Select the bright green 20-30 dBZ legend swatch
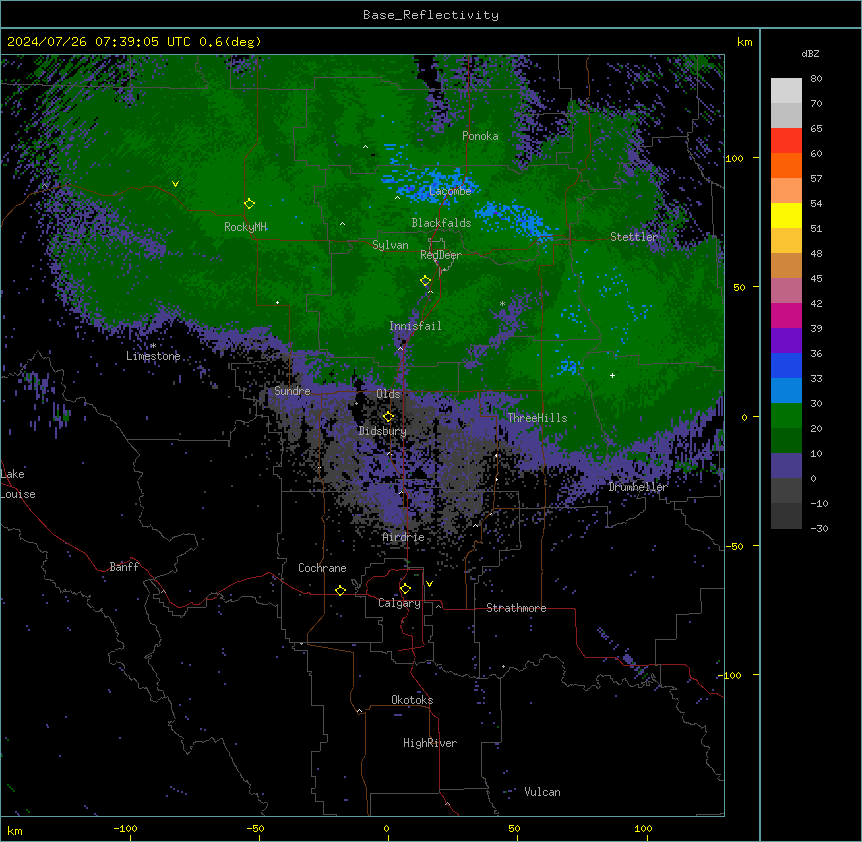Screen dimensions: 862x842 coord(786,416)
